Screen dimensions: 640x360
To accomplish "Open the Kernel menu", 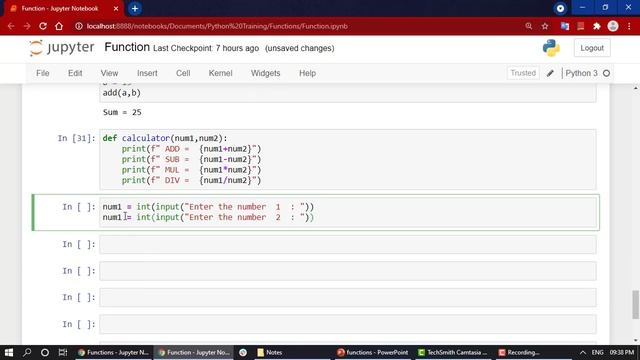I will point(220,73).
